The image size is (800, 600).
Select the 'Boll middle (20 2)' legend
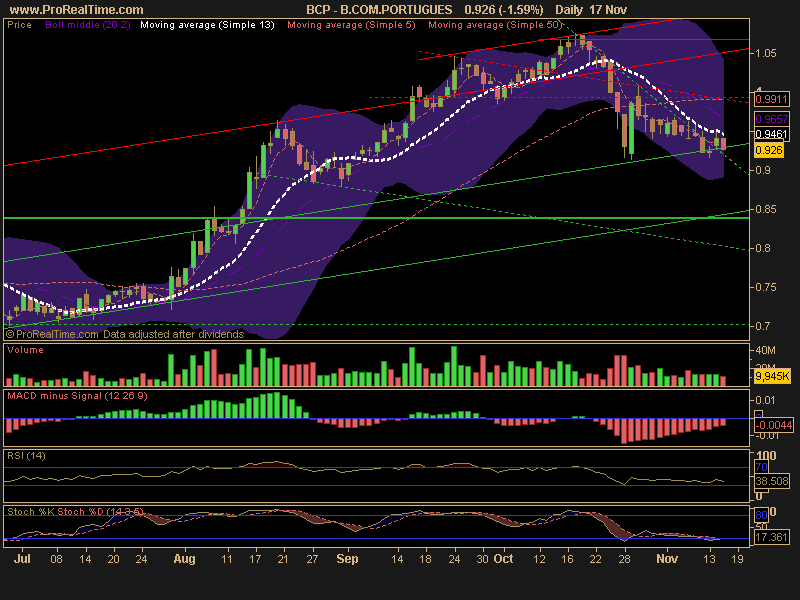(88, 25)
